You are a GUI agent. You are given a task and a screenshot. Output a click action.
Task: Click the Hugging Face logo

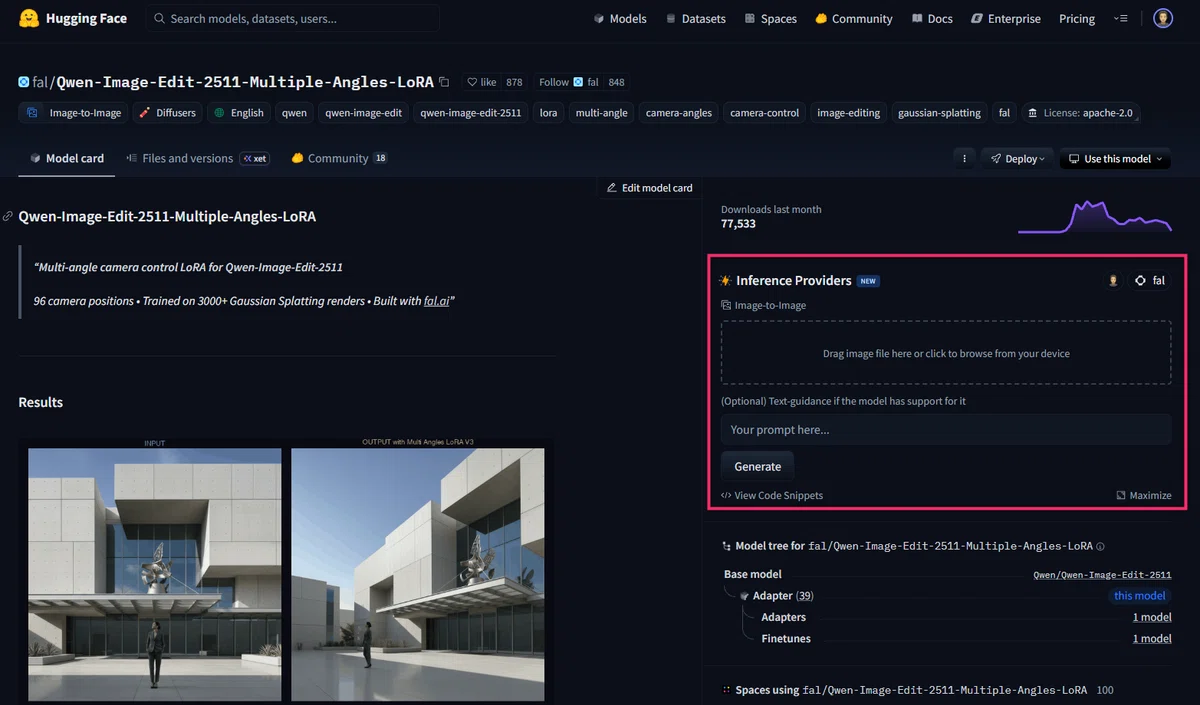72,18
